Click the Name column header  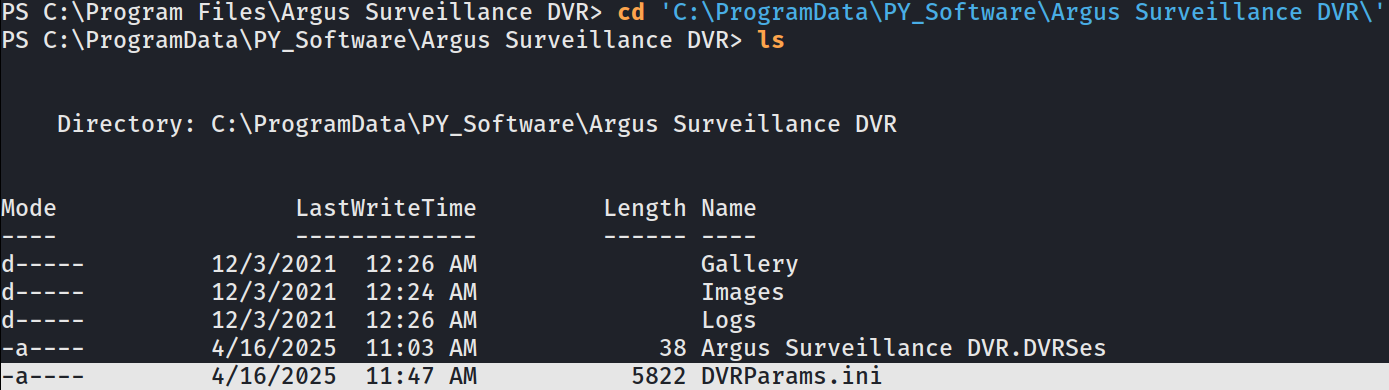click(x=728, y=208)
